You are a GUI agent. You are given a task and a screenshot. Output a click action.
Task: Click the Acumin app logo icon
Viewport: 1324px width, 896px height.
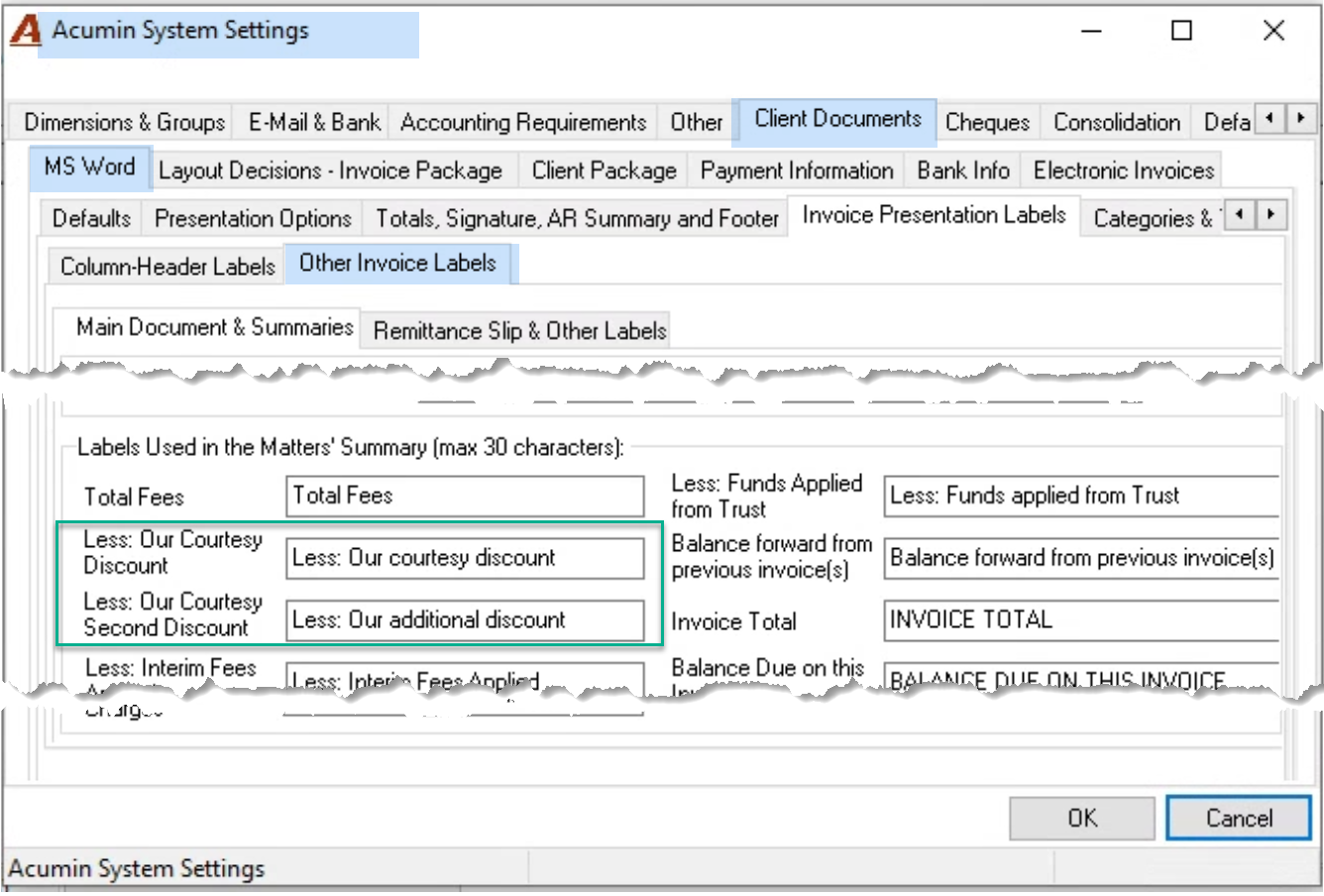(x=25, y=31)
